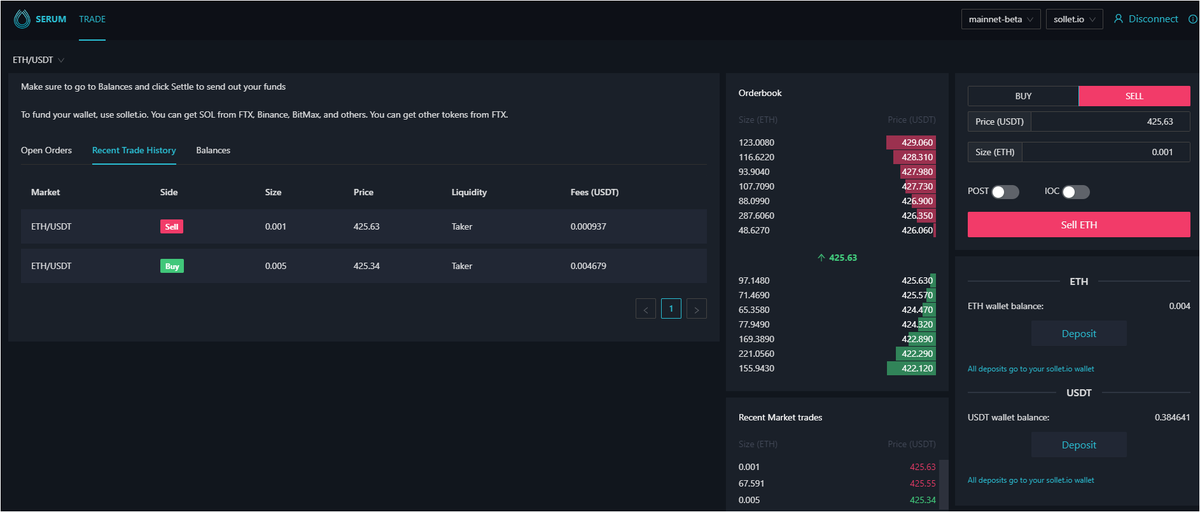
Task: Click the 155.9430 bid size
Action: pyautogui.click(x=756, y=368)
